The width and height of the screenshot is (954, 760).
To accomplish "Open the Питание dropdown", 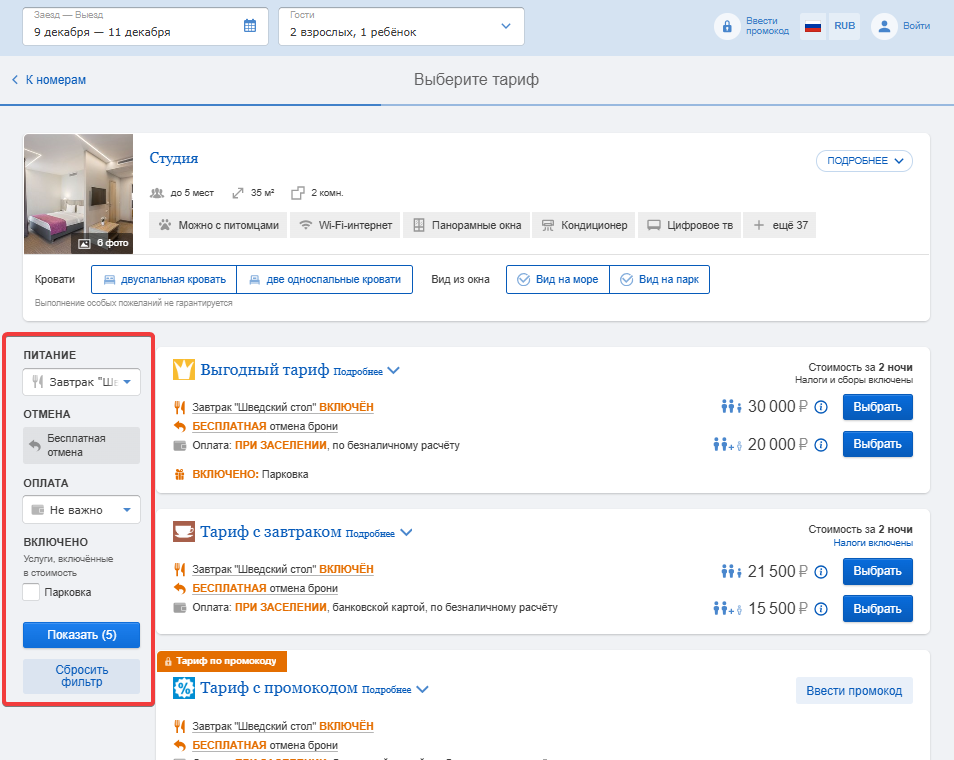I will 82,382.
